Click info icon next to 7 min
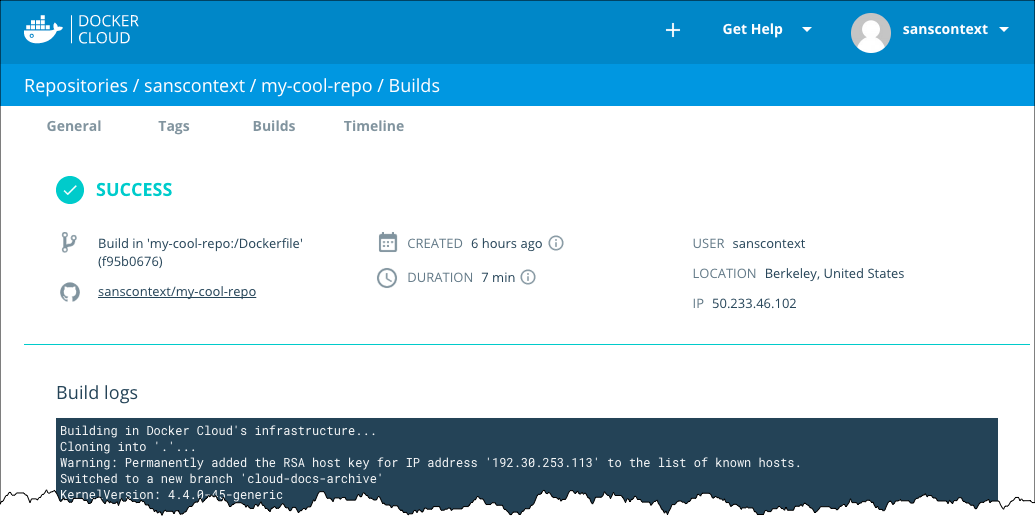This screenshot has width=1035, height=516. pos(529,277)
